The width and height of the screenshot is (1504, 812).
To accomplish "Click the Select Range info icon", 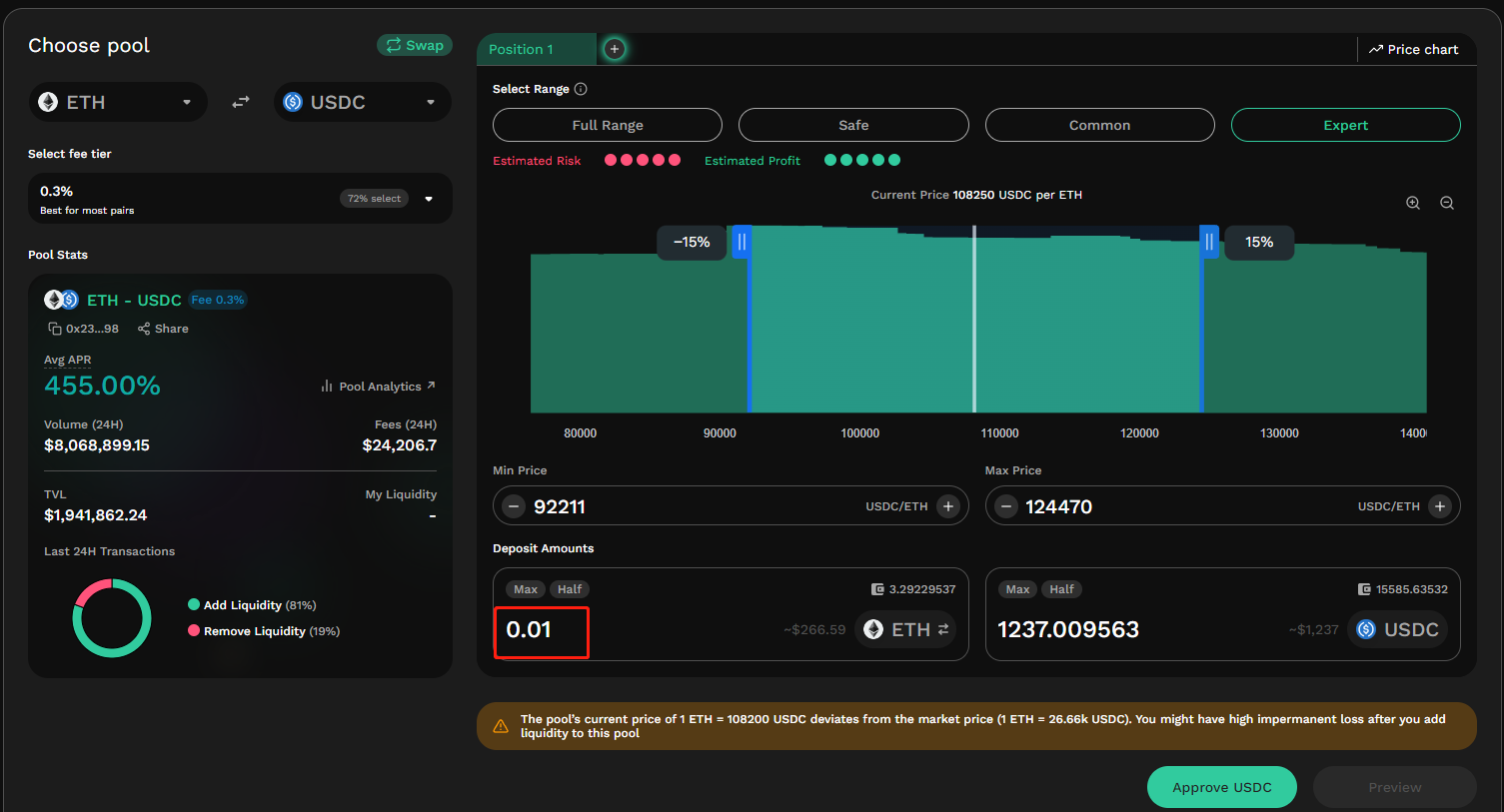I will pos(581,89).
